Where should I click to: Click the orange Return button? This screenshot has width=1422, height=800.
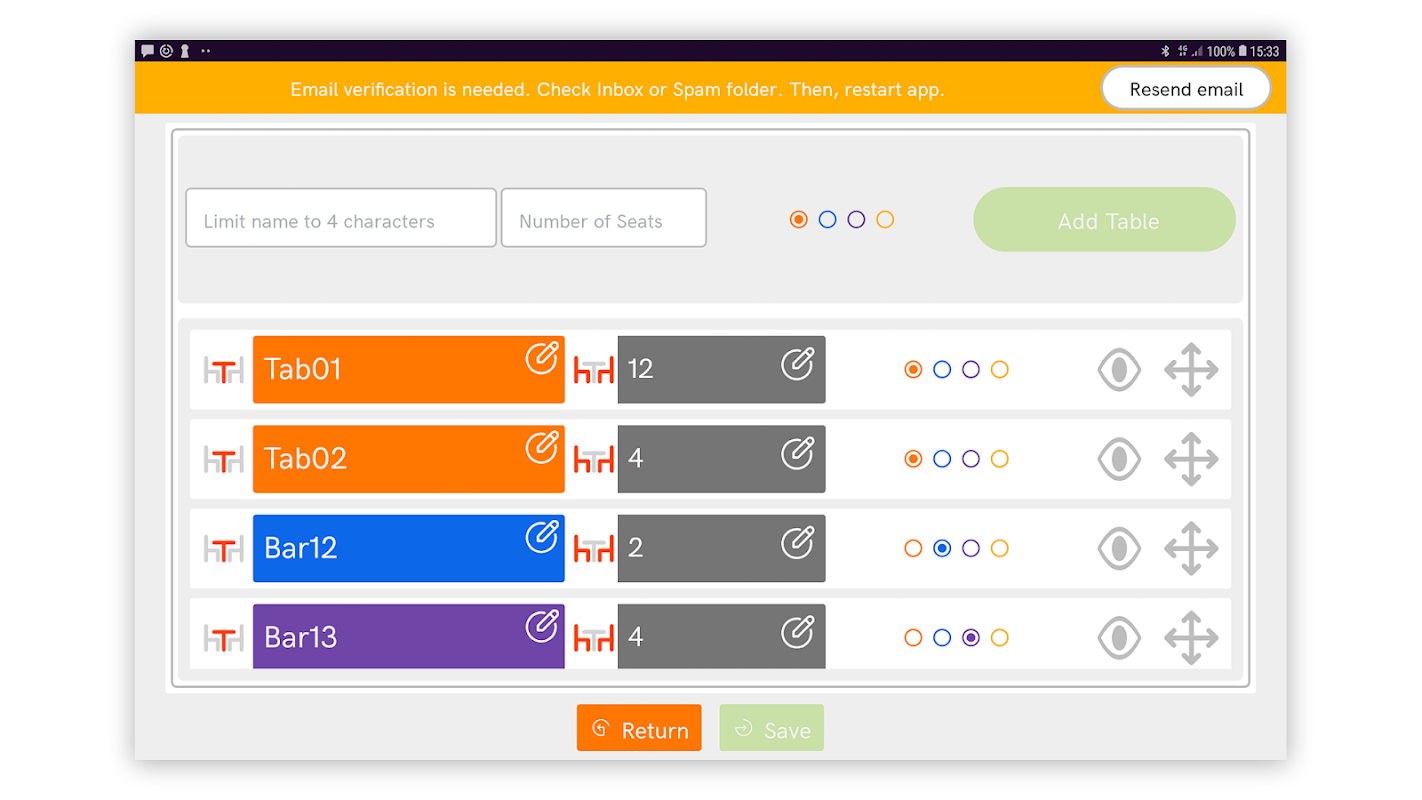click(x=639, y=728)
